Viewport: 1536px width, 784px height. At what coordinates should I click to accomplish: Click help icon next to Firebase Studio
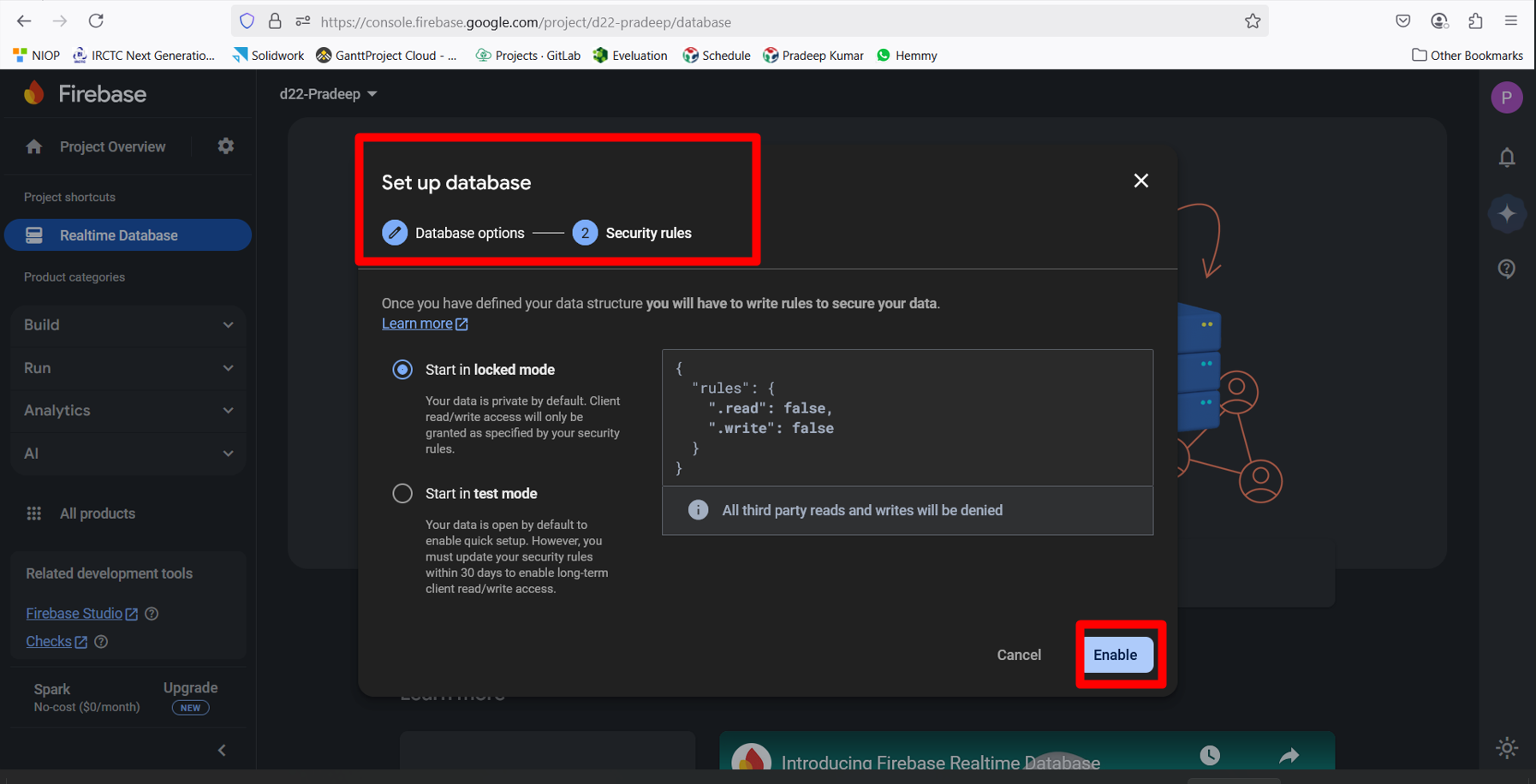click(152, 614)
